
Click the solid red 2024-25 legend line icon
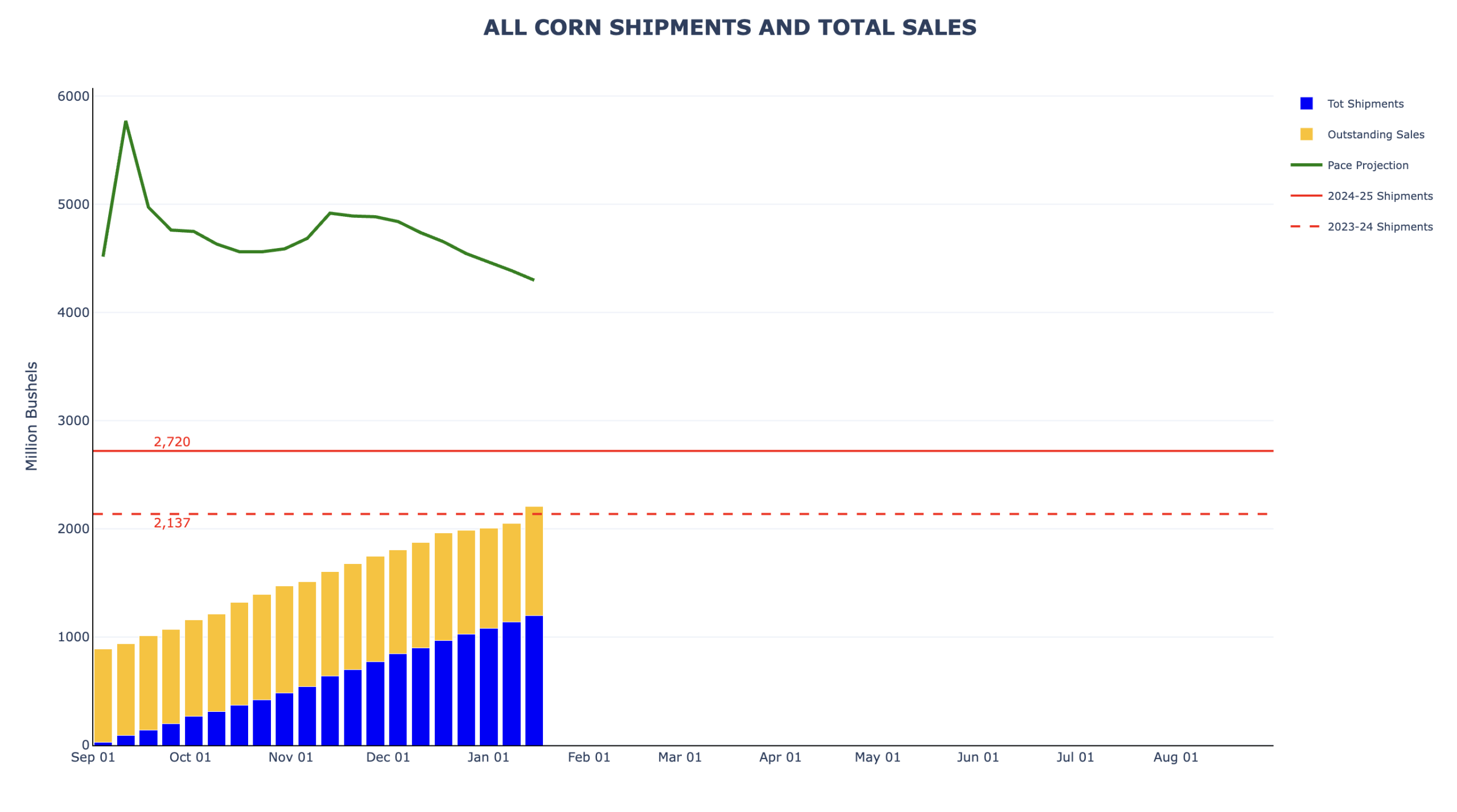click(1306, 196)
